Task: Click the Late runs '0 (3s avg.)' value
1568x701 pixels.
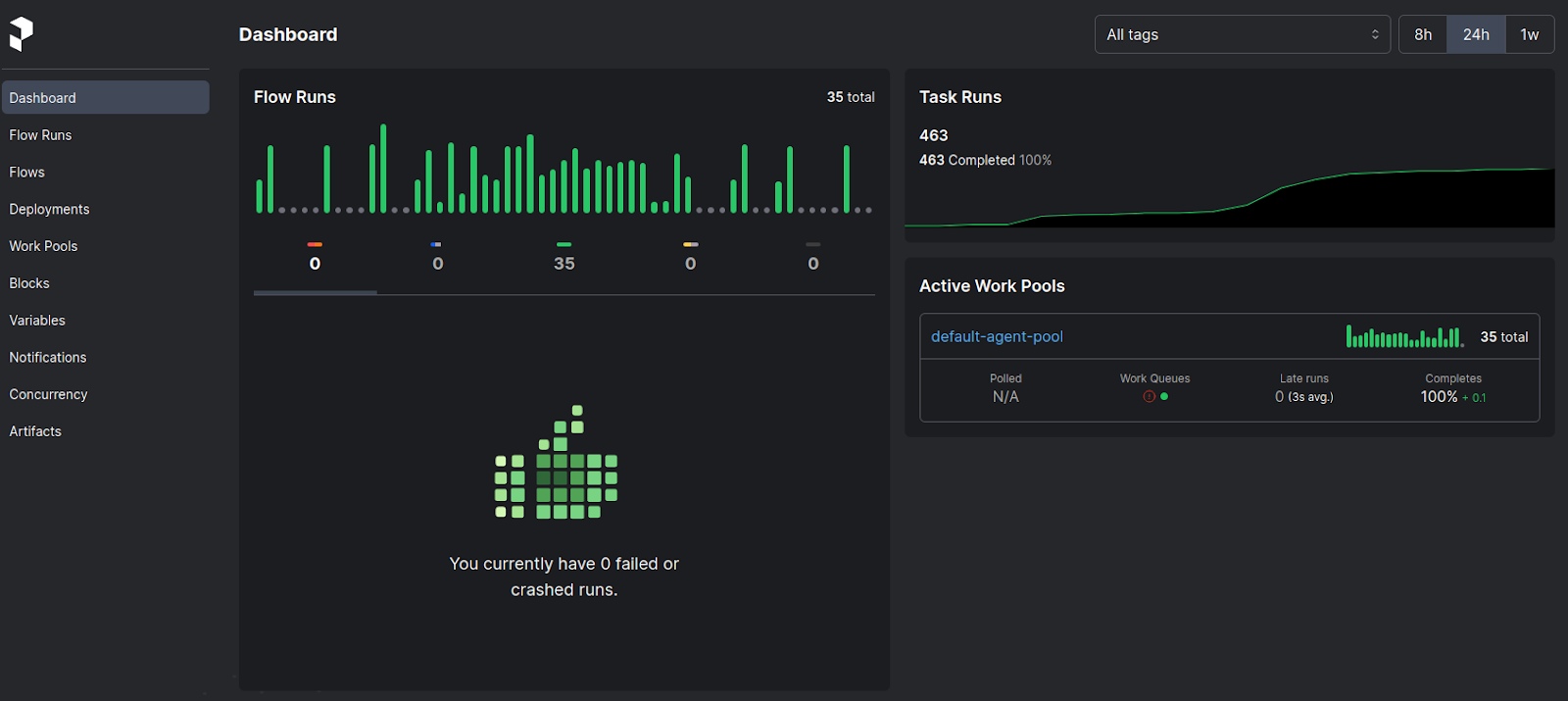Action: click(1304, 397)
